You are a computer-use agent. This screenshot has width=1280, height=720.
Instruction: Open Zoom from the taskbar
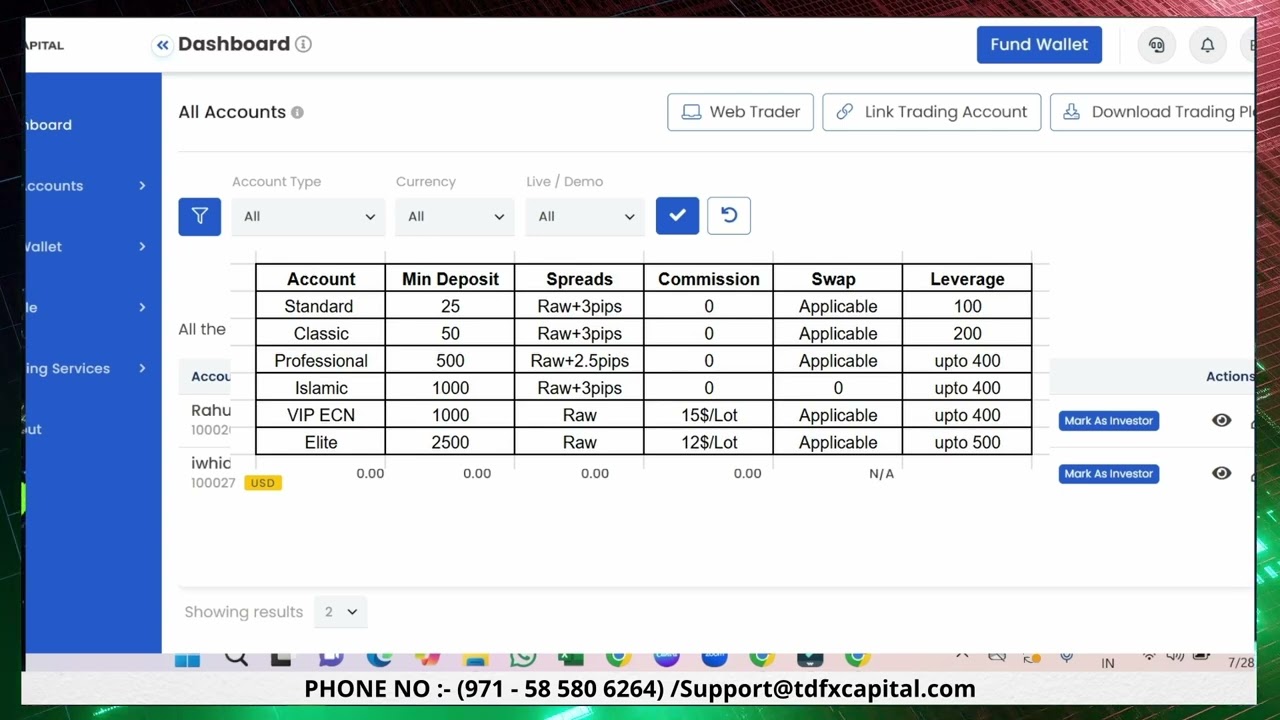[714, 658]
